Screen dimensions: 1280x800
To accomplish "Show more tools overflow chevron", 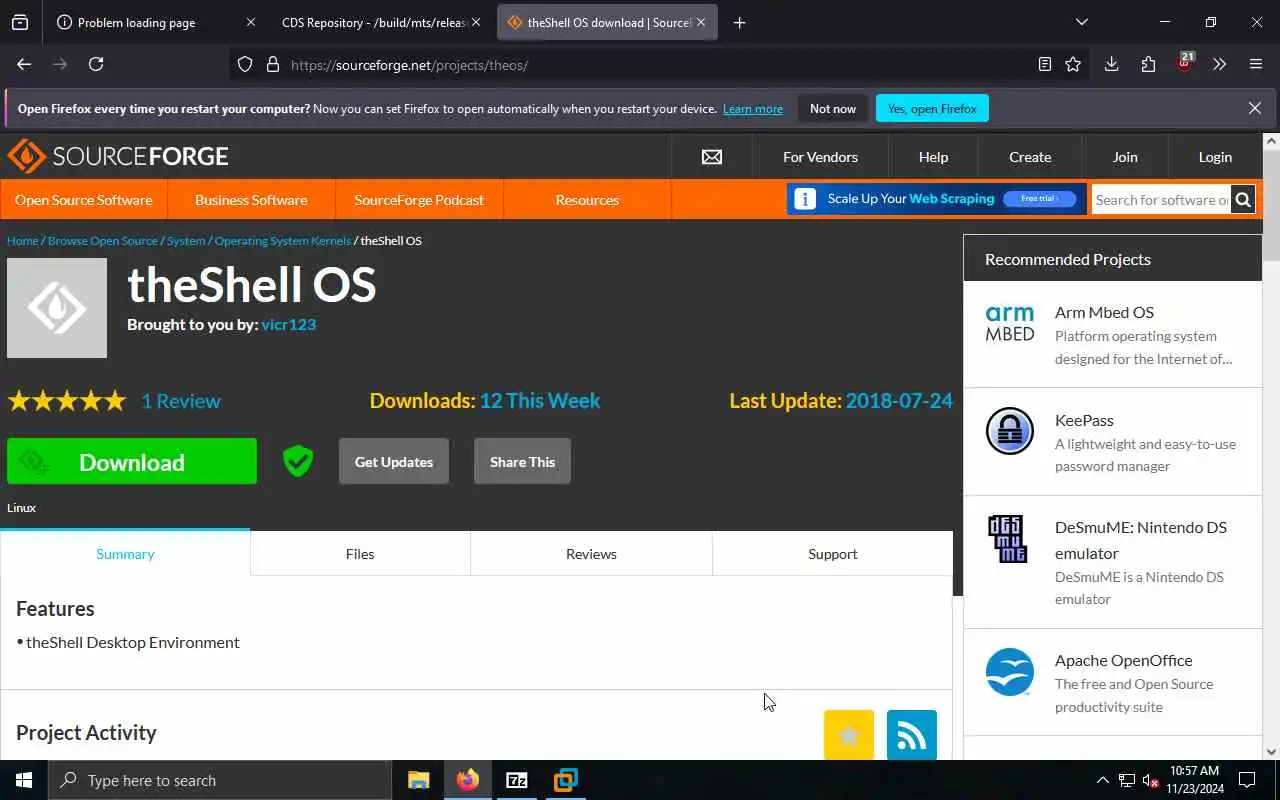I will 1219,64.
